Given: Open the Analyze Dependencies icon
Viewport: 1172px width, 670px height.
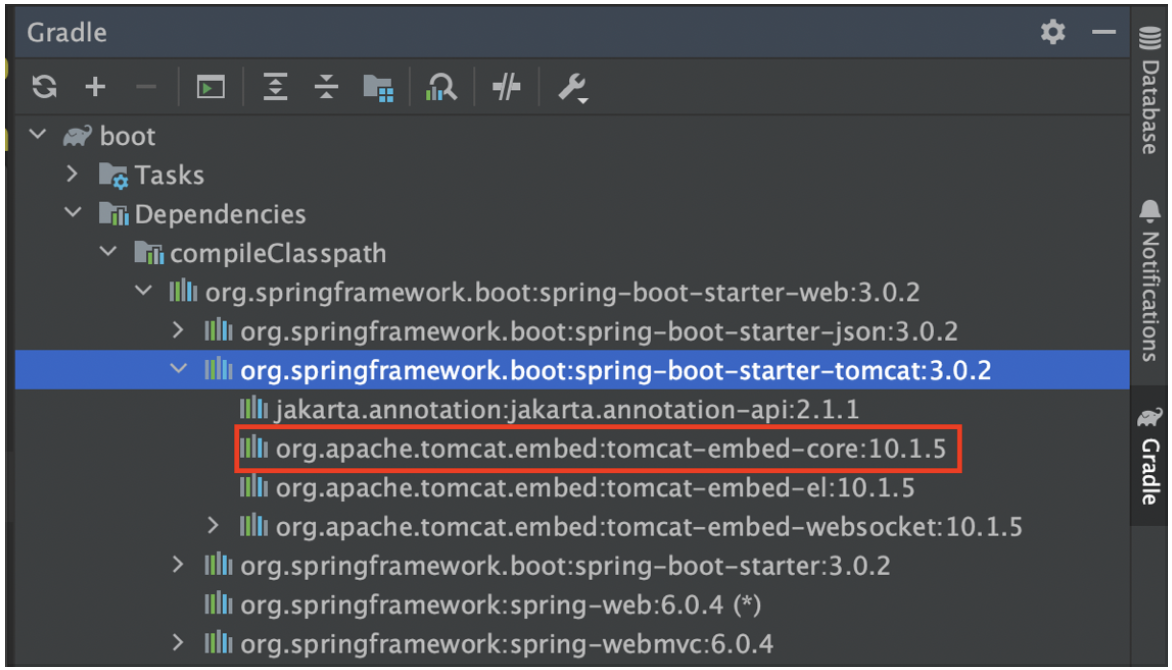Looking at the screenshot, I should 441,87.
